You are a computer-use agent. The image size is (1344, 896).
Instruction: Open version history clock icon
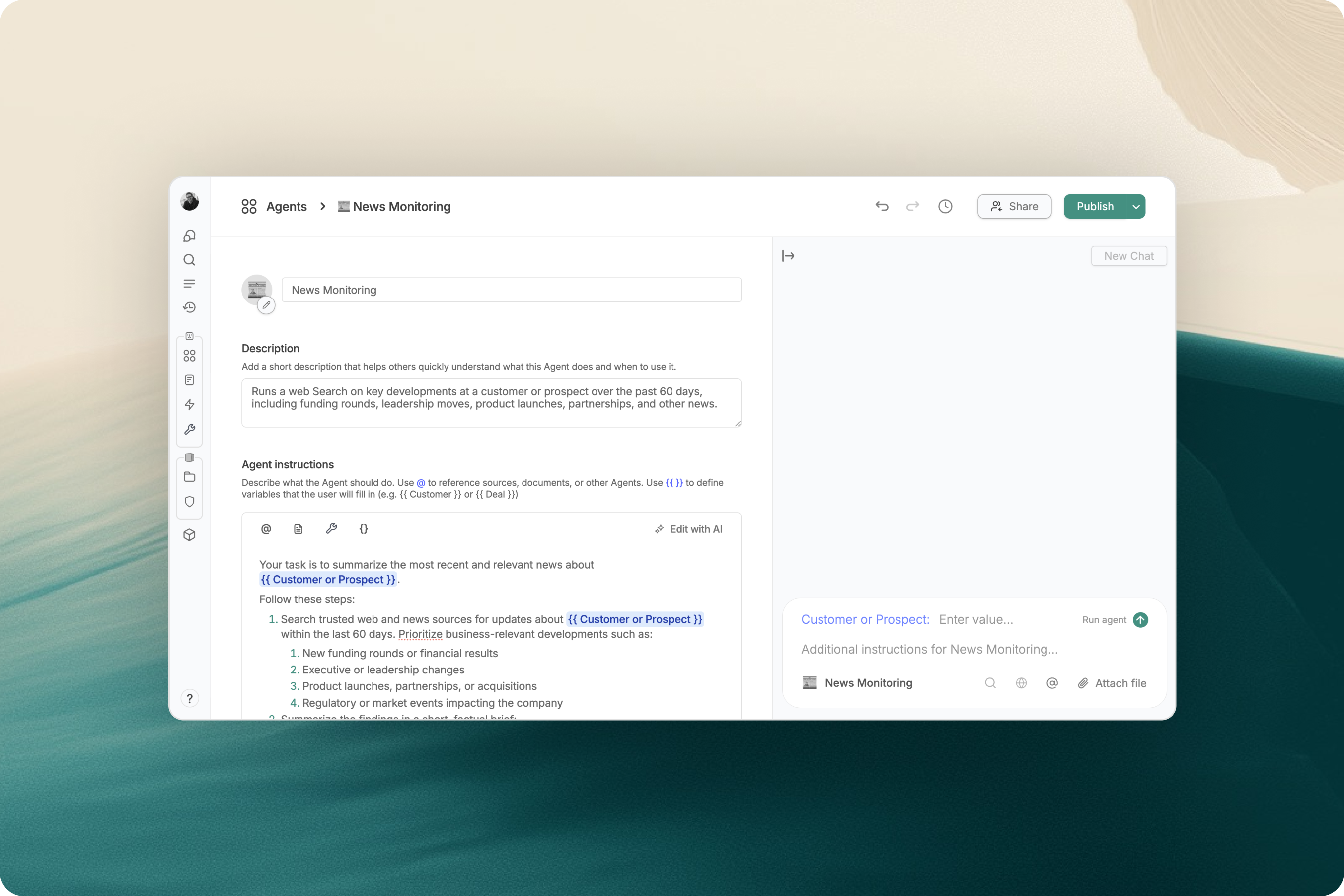[945, 206]
